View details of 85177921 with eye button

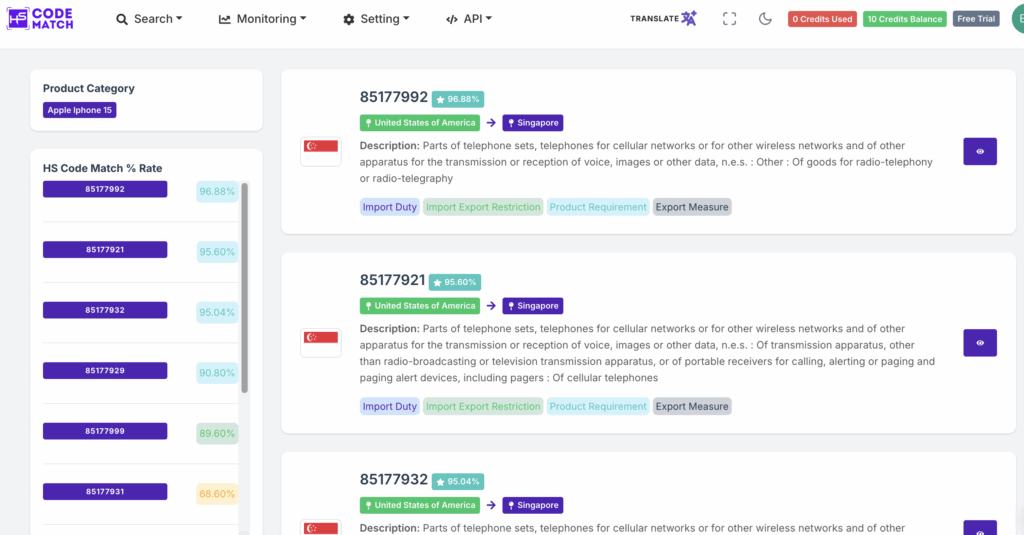pos(979,343)
